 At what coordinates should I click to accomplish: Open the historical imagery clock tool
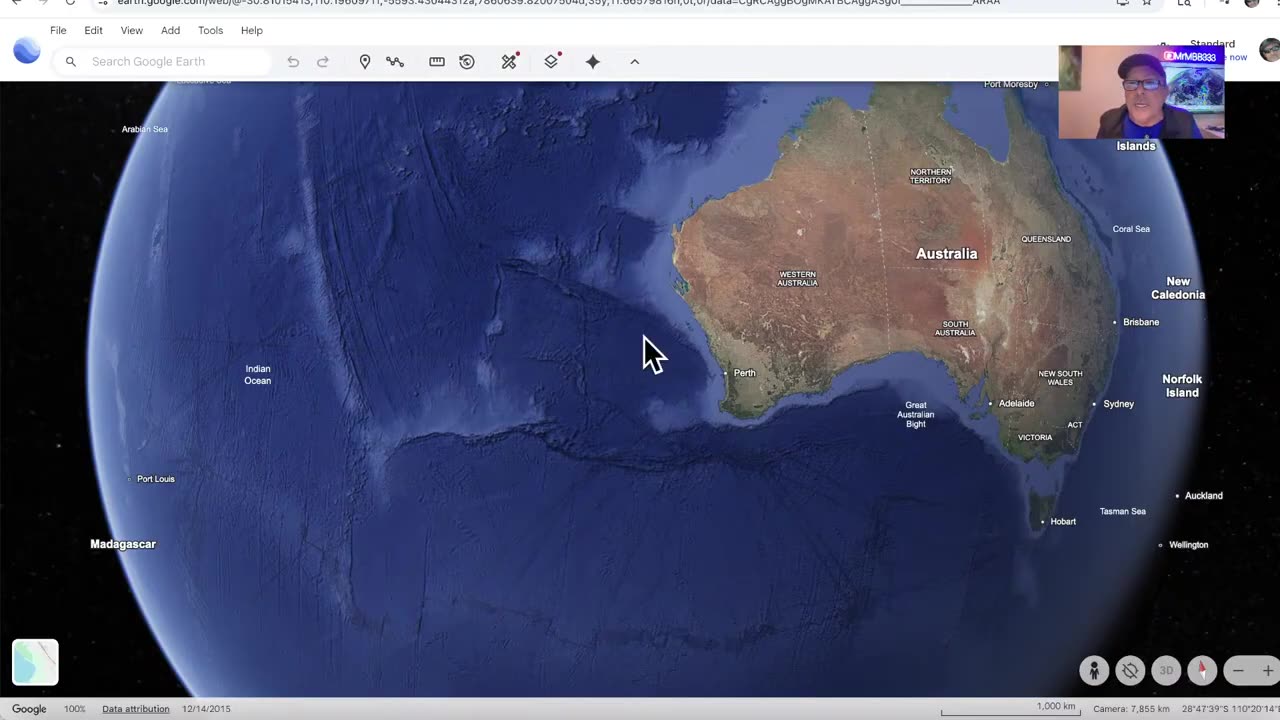pos(467,62)
